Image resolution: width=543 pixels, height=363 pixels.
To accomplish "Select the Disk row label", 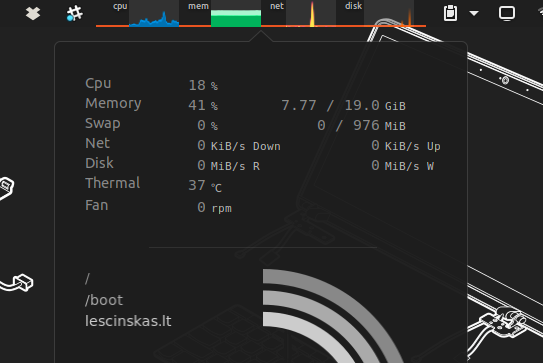I will coord(99,163).
